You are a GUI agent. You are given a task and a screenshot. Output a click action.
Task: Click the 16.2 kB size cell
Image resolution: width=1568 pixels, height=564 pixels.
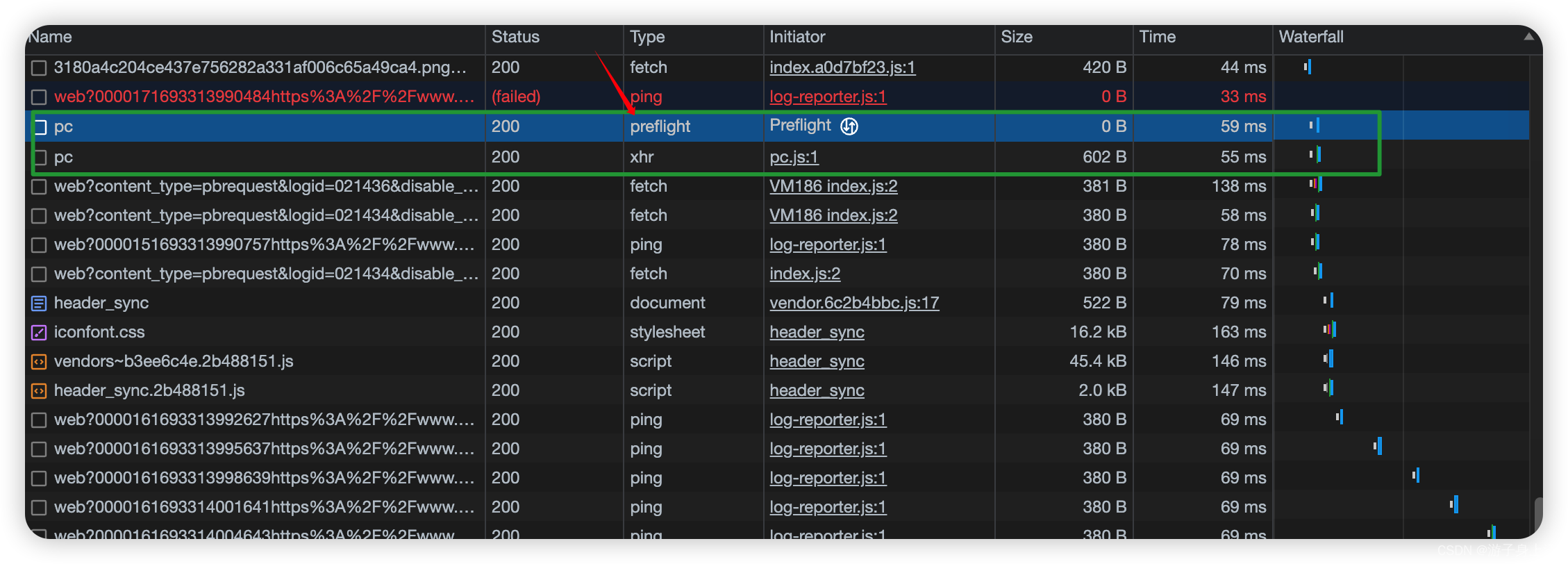(x=1098, y=332)
